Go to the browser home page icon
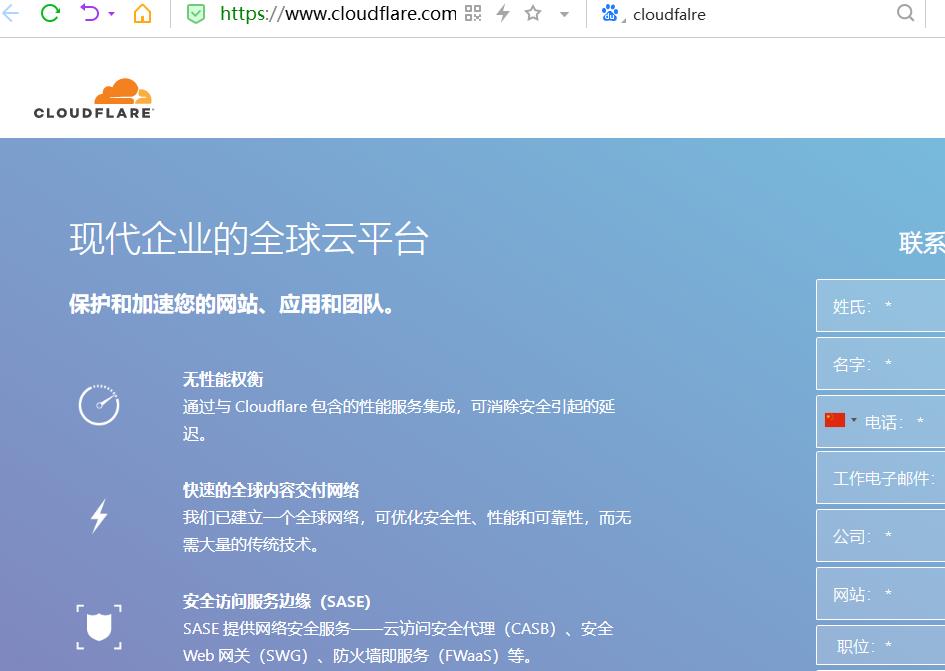 pyautogui.click(x=142, y=13)
